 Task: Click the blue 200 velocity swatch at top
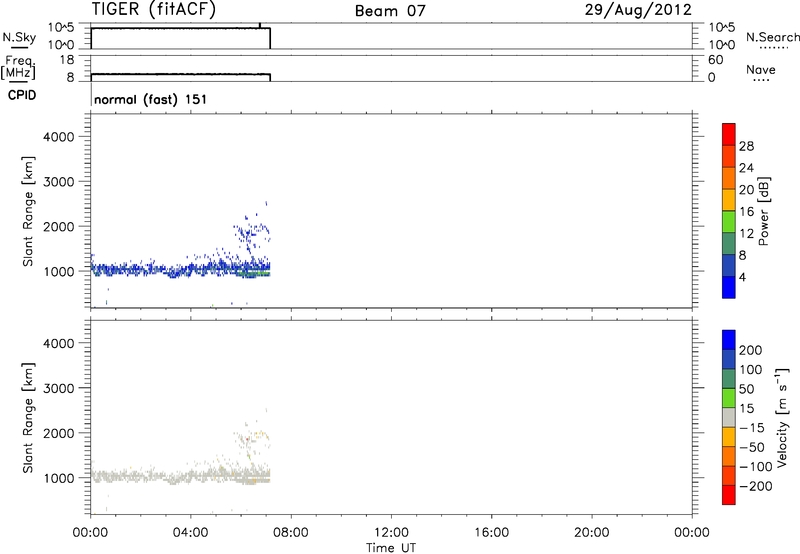coord(729,340)
